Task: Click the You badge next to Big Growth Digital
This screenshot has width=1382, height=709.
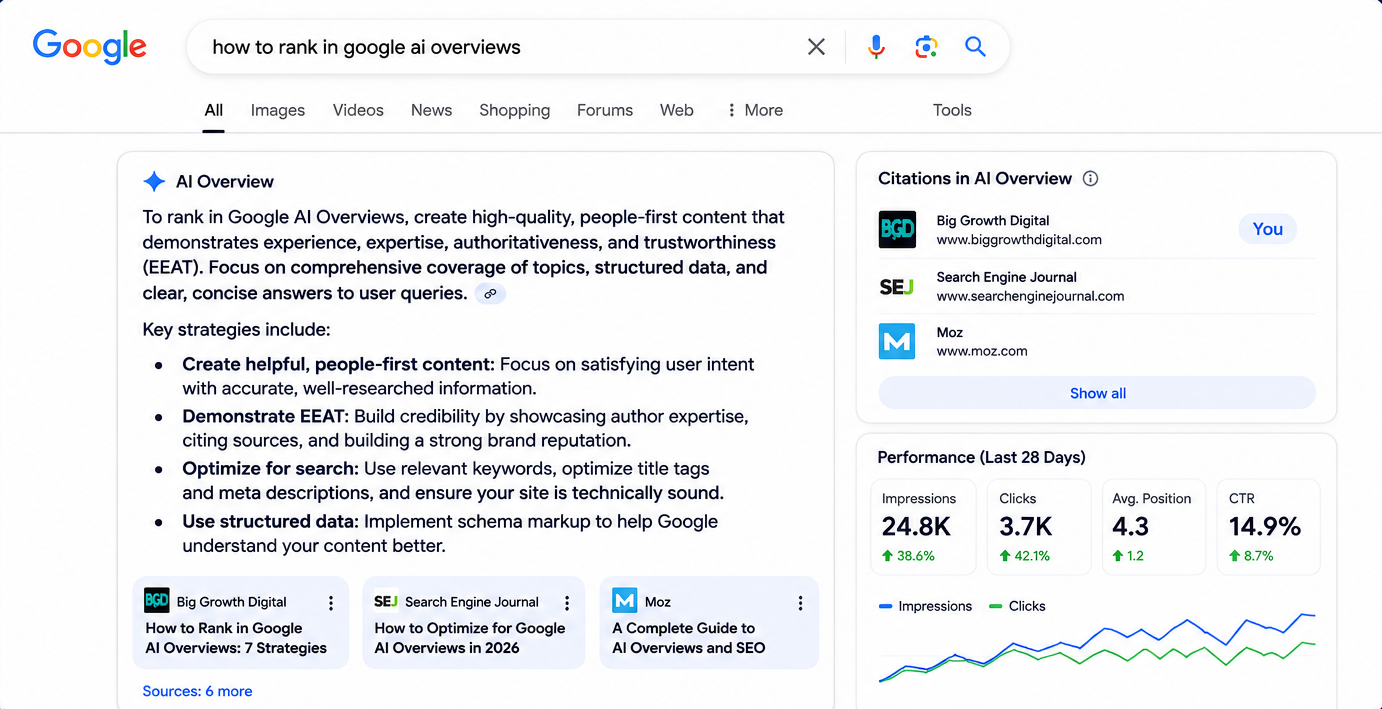Action: (1267, 229)
